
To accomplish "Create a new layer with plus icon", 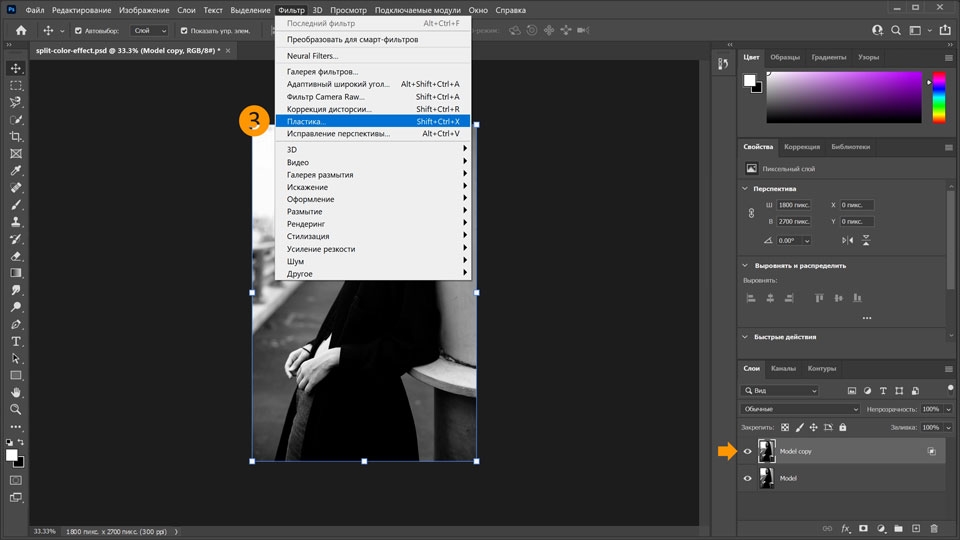I will (916, 528).
